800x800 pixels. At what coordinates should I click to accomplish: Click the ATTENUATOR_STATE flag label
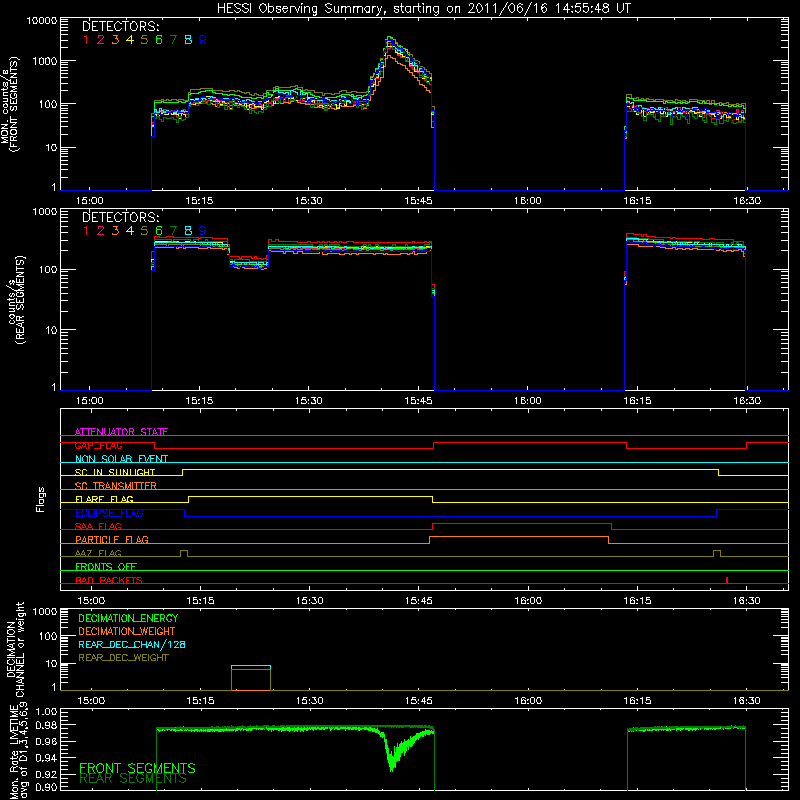121,432
